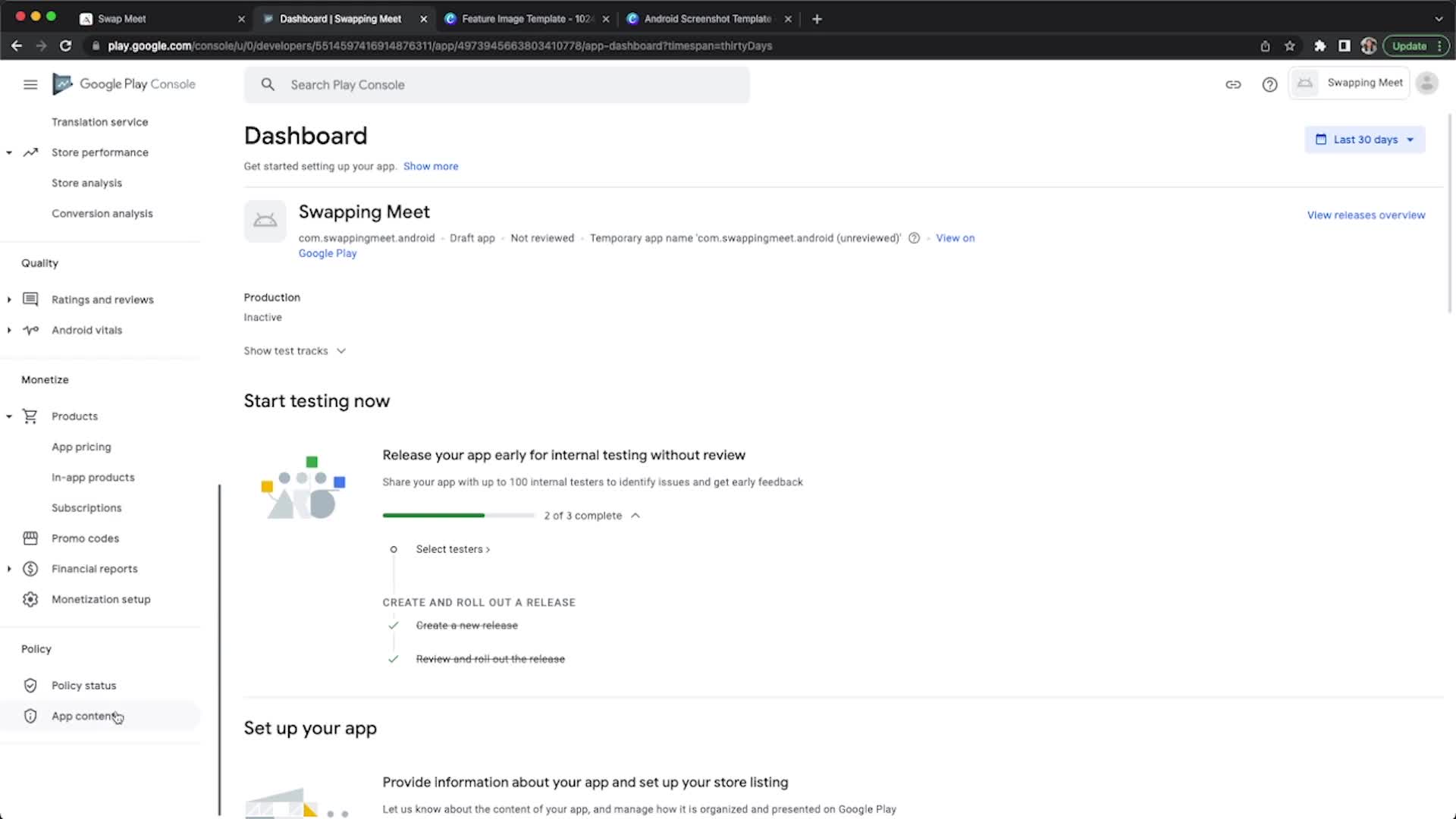Click the Android vitals heartbeat icon
Viewport: 1456px width, 819px height.
[30, 330]
